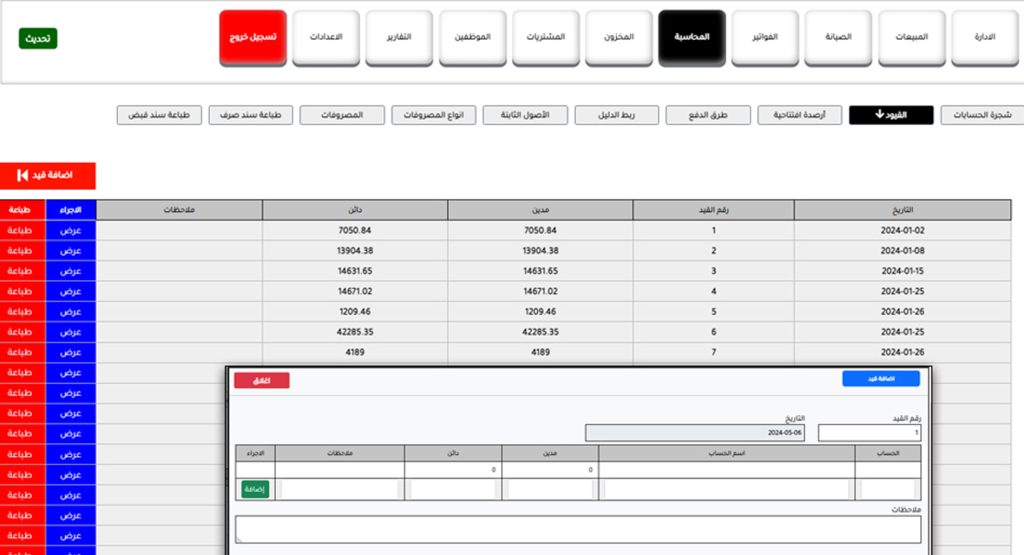The height and width of the screenshot is (555, 1024).
Task: Click the blue اضافة قيد dialog button
Action: (879, 379)
